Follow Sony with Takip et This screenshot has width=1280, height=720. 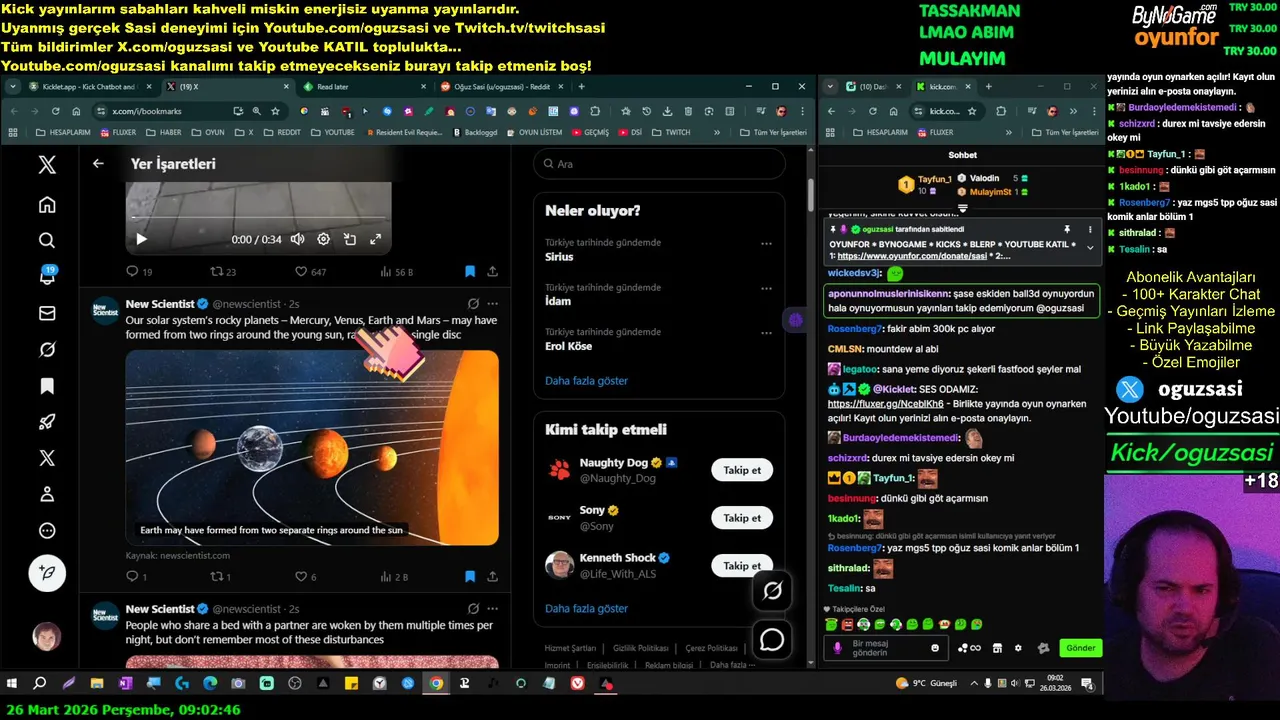pyautogui.click(x=742, y=518)
